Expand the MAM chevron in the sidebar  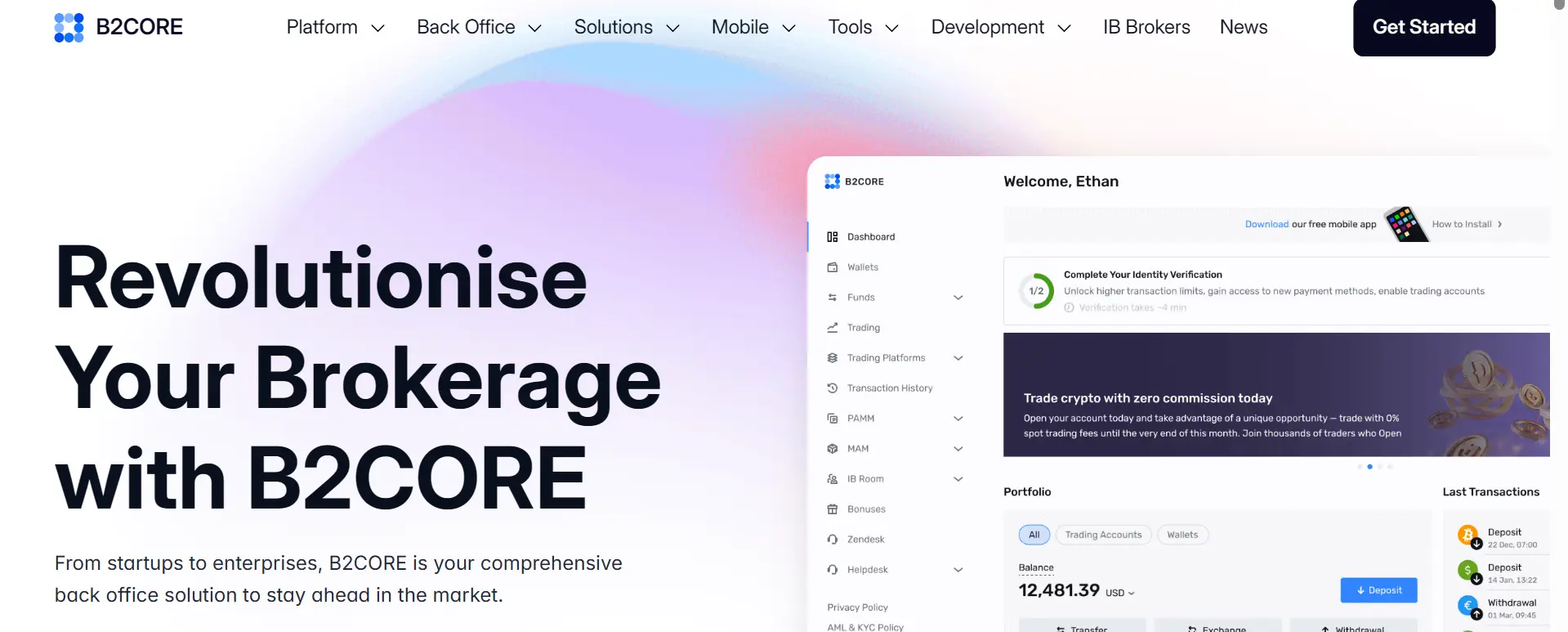[x=958, y=449]
